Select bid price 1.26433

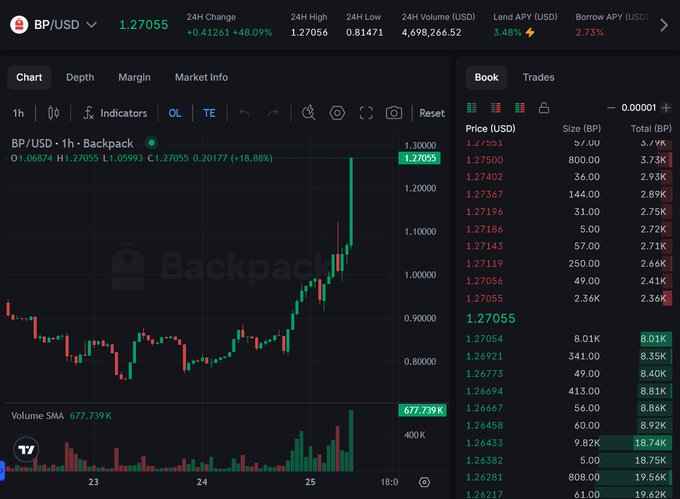click(484, 443)
